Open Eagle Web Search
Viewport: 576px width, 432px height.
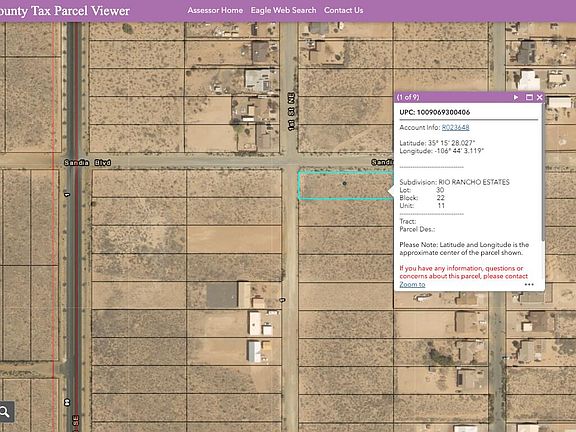(x=283, y=10)
